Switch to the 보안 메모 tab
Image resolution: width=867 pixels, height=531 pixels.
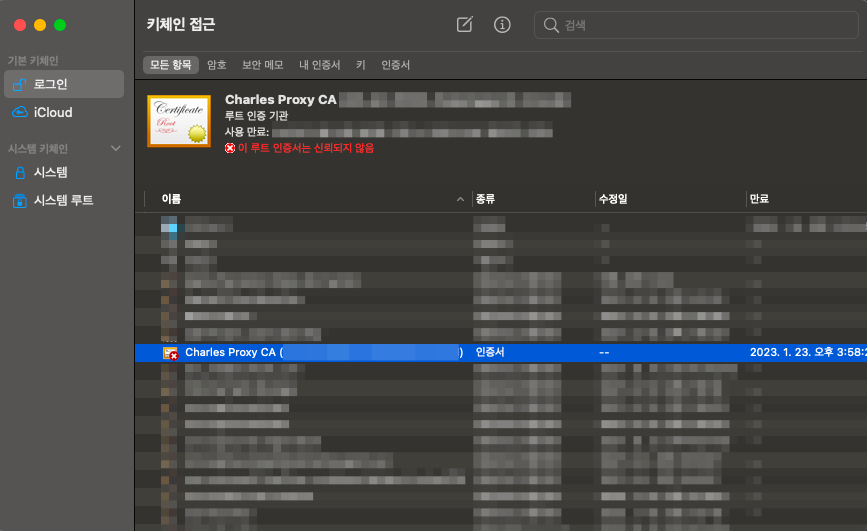263,65
